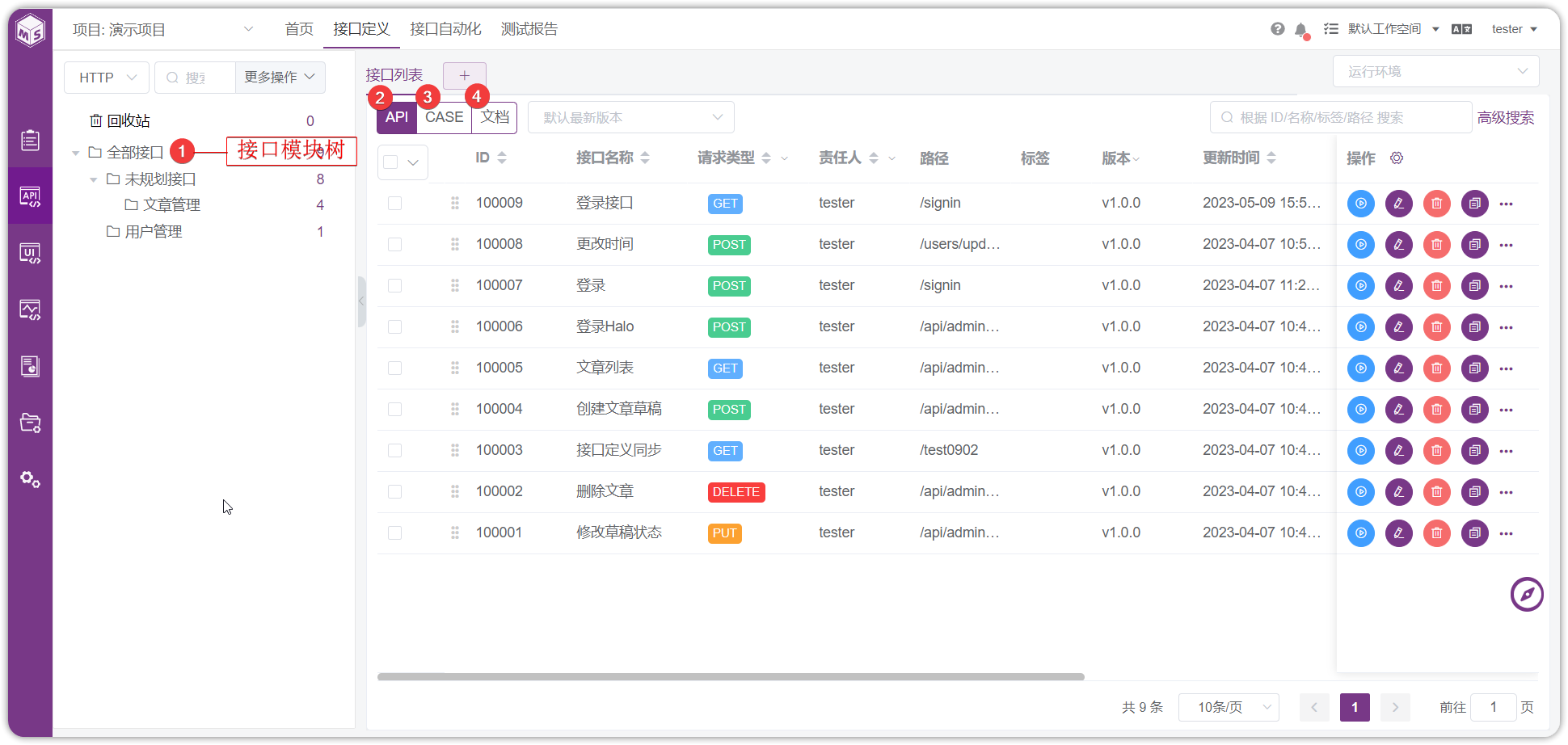This screenshot has width=1568, height=745.
Task: Switch to the 接口自动化 top menu
Action: (x=445, y=29)
